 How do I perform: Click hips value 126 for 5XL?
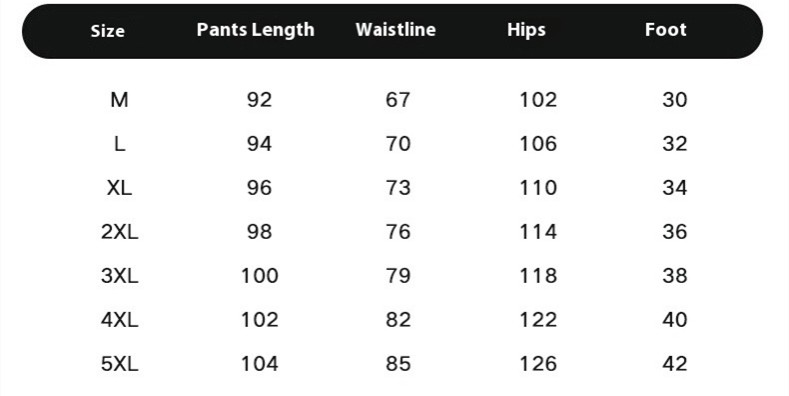(538, 364)
